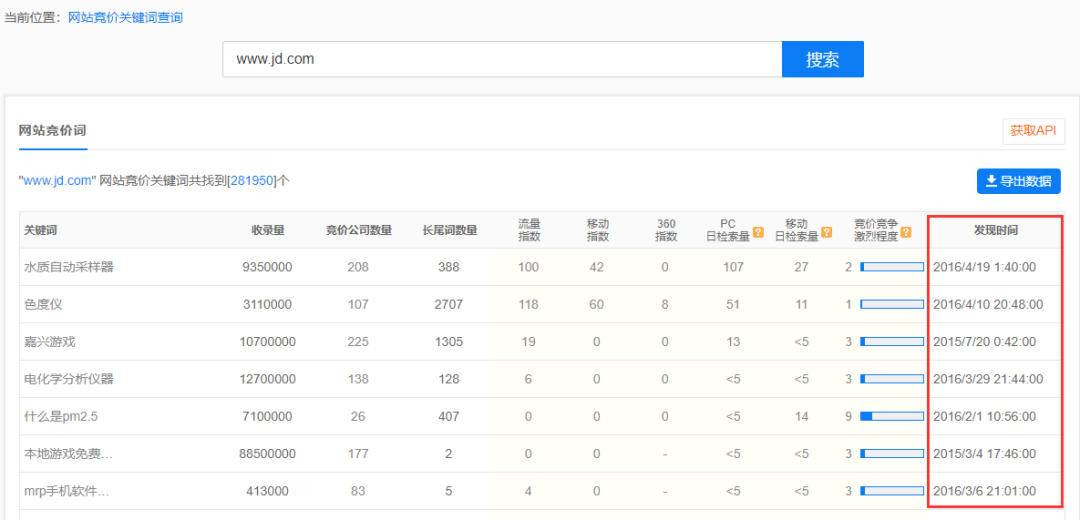The width and height of the screenshot is (1080, 520).
Task: Click discovery time 2015/7/20 0:42:00
Action: click(984, 342)
